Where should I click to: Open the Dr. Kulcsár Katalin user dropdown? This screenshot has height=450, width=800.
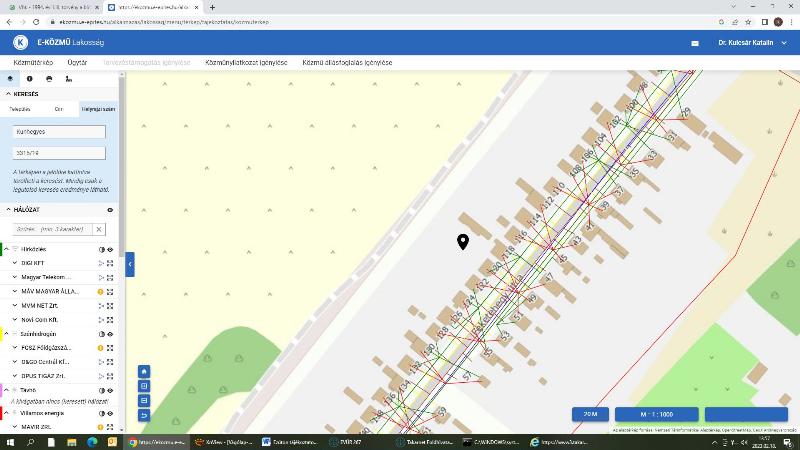tap(752, 43)
